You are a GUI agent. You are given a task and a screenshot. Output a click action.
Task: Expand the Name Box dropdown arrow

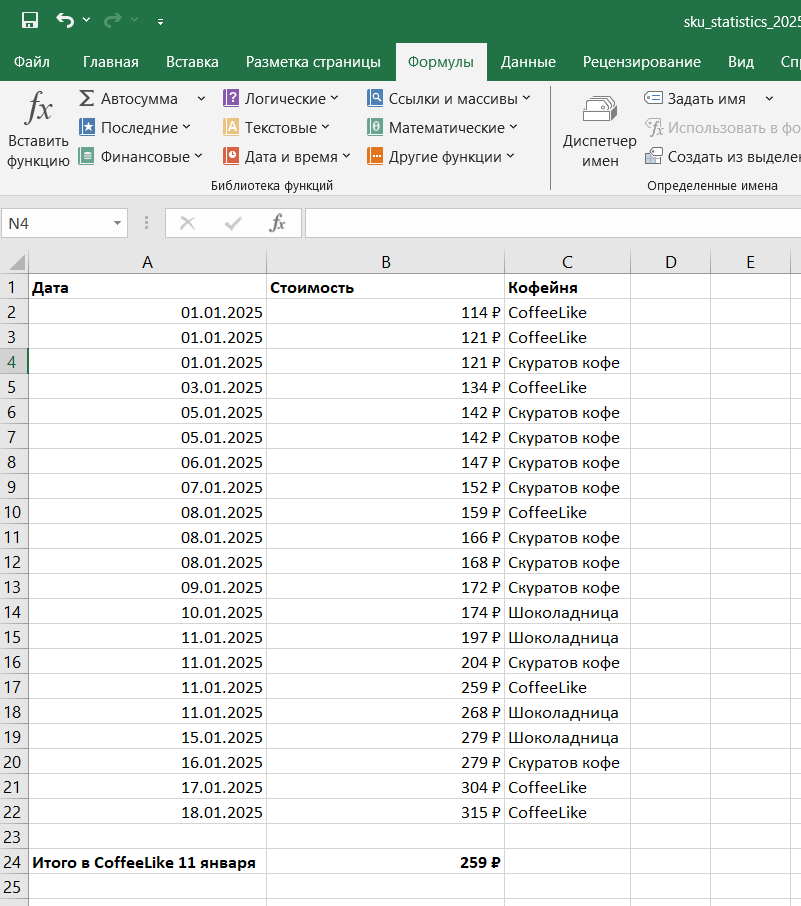pyautogui.click(x=118, y=224)
